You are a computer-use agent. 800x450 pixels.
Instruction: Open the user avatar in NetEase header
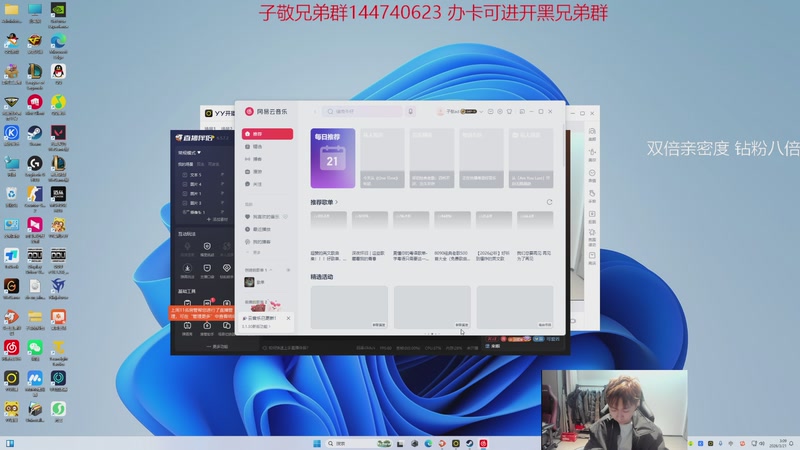click(440, 111)
